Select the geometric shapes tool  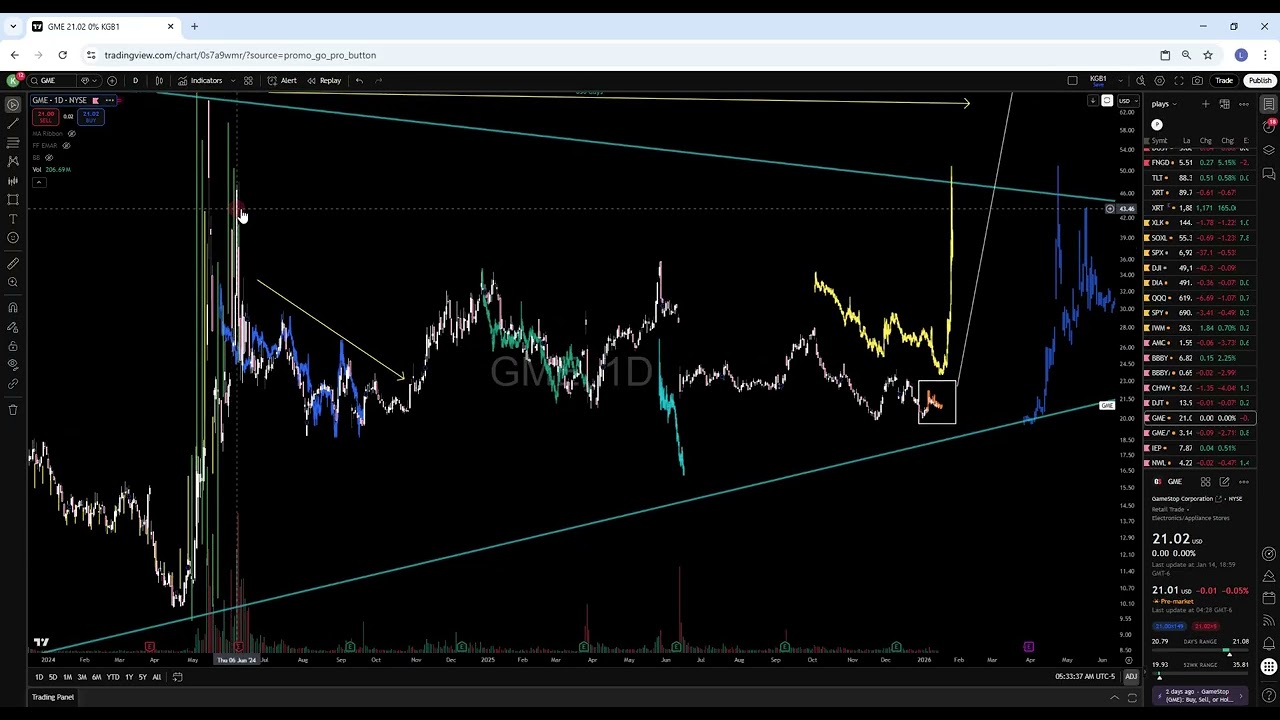pyautogui.click(x=13, y=199)
